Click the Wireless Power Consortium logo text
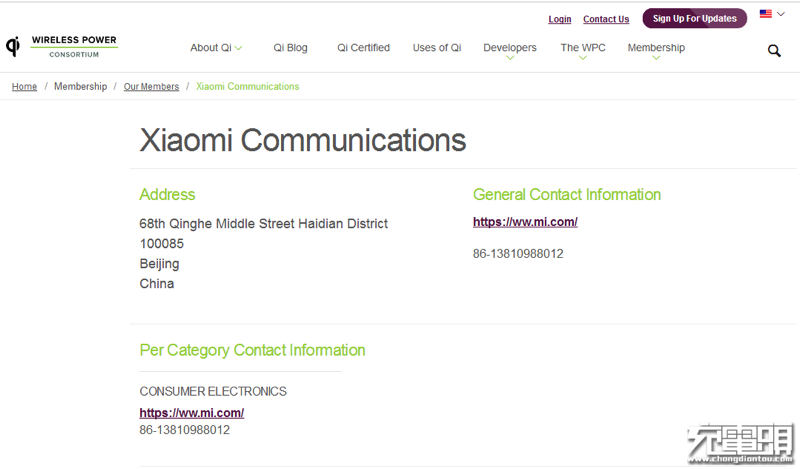This screenshot has height=469, width=800. [74, 46]
